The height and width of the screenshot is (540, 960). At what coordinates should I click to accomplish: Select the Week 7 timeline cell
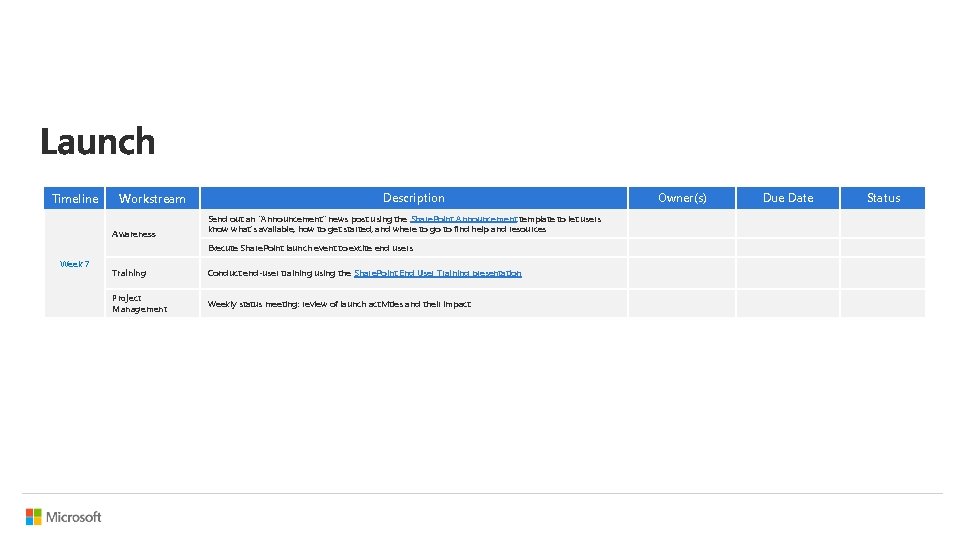75,264
